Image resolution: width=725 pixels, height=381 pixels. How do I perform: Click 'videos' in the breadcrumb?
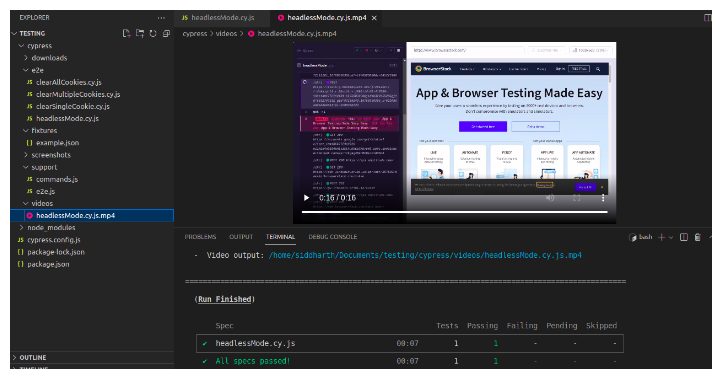coord(226,34)
